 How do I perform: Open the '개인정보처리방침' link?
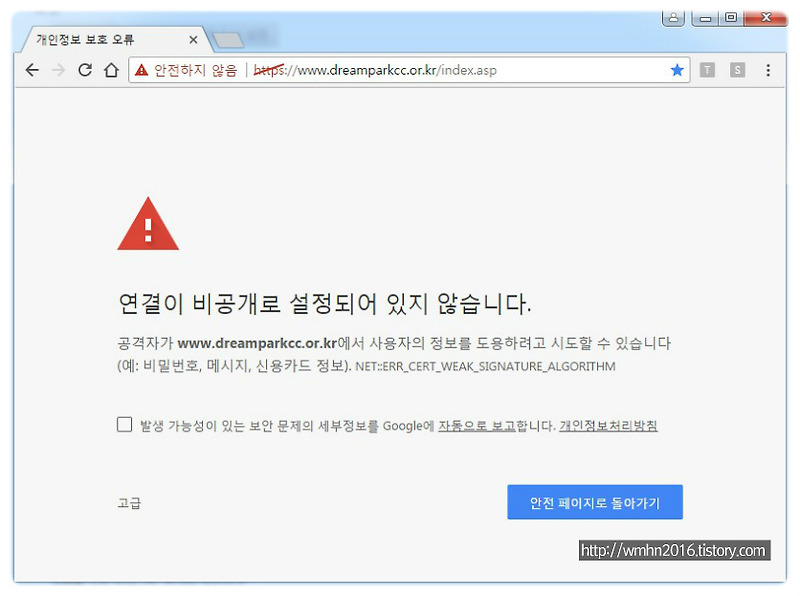pyautogui.click(x=608, y=426)
